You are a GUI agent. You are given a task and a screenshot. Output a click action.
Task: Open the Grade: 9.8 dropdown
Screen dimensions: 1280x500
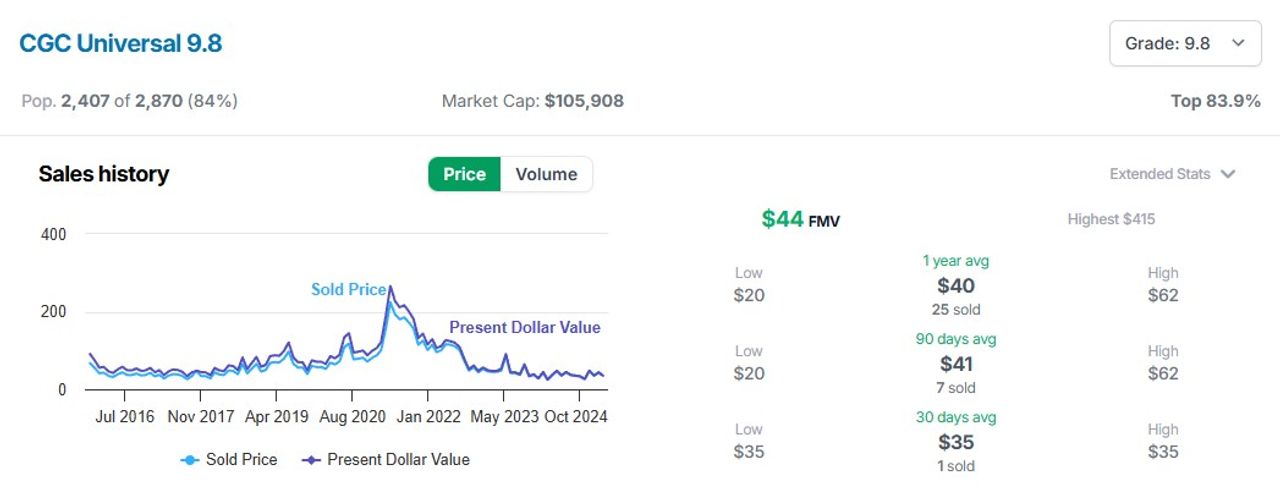(x=1185, y=43)
